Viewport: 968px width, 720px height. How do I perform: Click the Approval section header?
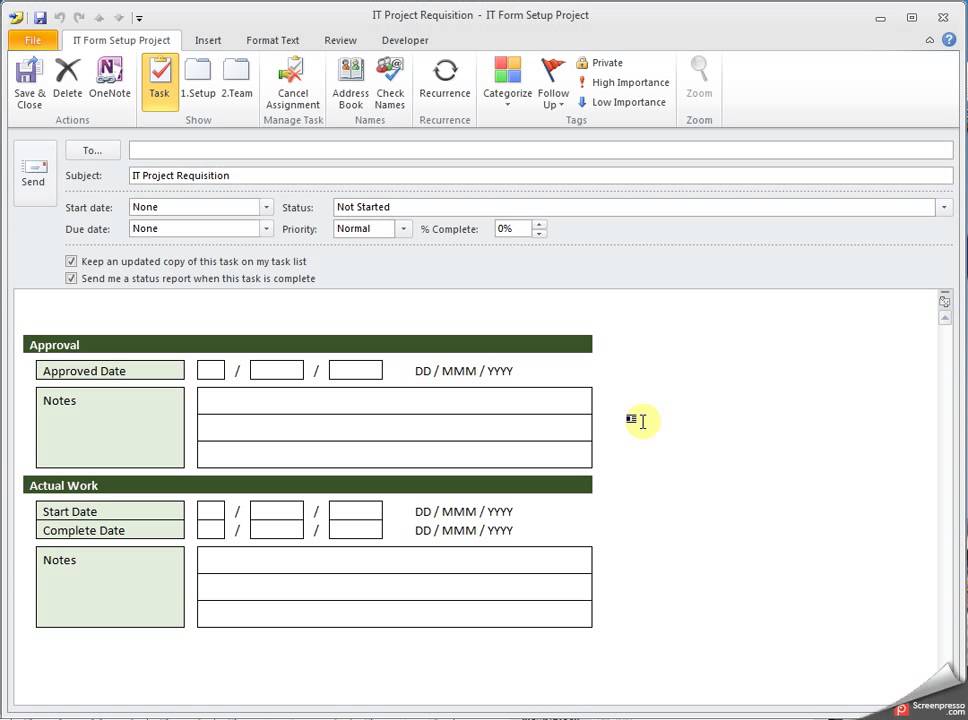pyautogui.click(x=307, y=345)
